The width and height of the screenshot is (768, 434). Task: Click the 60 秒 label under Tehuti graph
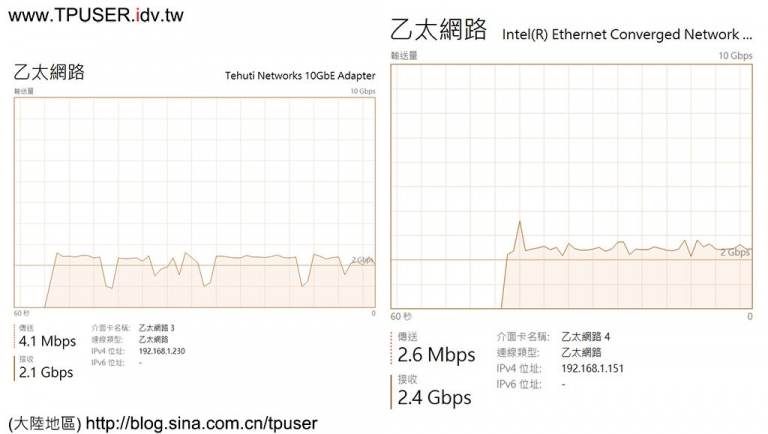22,313
